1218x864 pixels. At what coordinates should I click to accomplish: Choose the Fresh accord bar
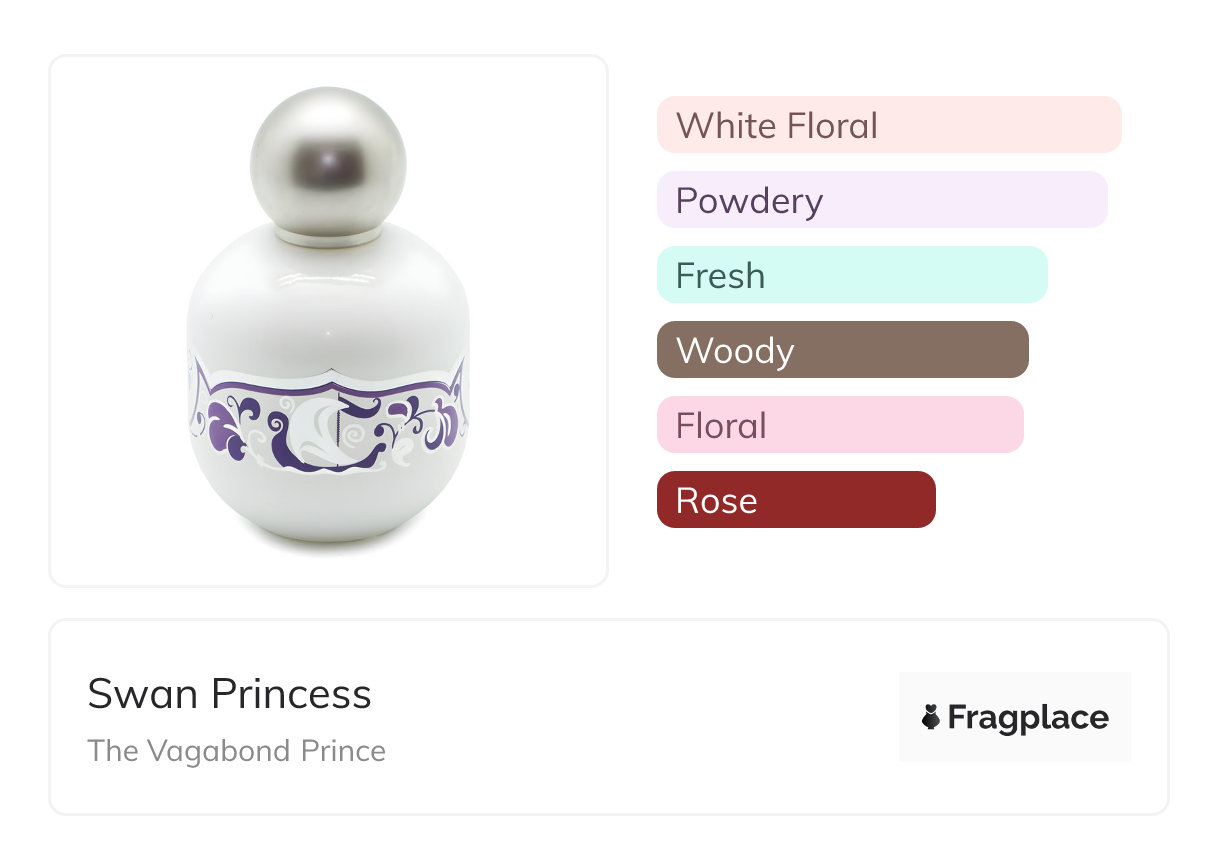pyautogui.click(x=852, y=275)
